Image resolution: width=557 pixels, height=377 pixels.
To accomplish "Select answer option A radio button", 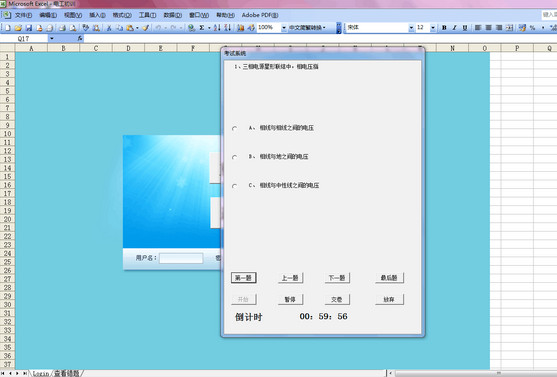I will click(234, 128).
